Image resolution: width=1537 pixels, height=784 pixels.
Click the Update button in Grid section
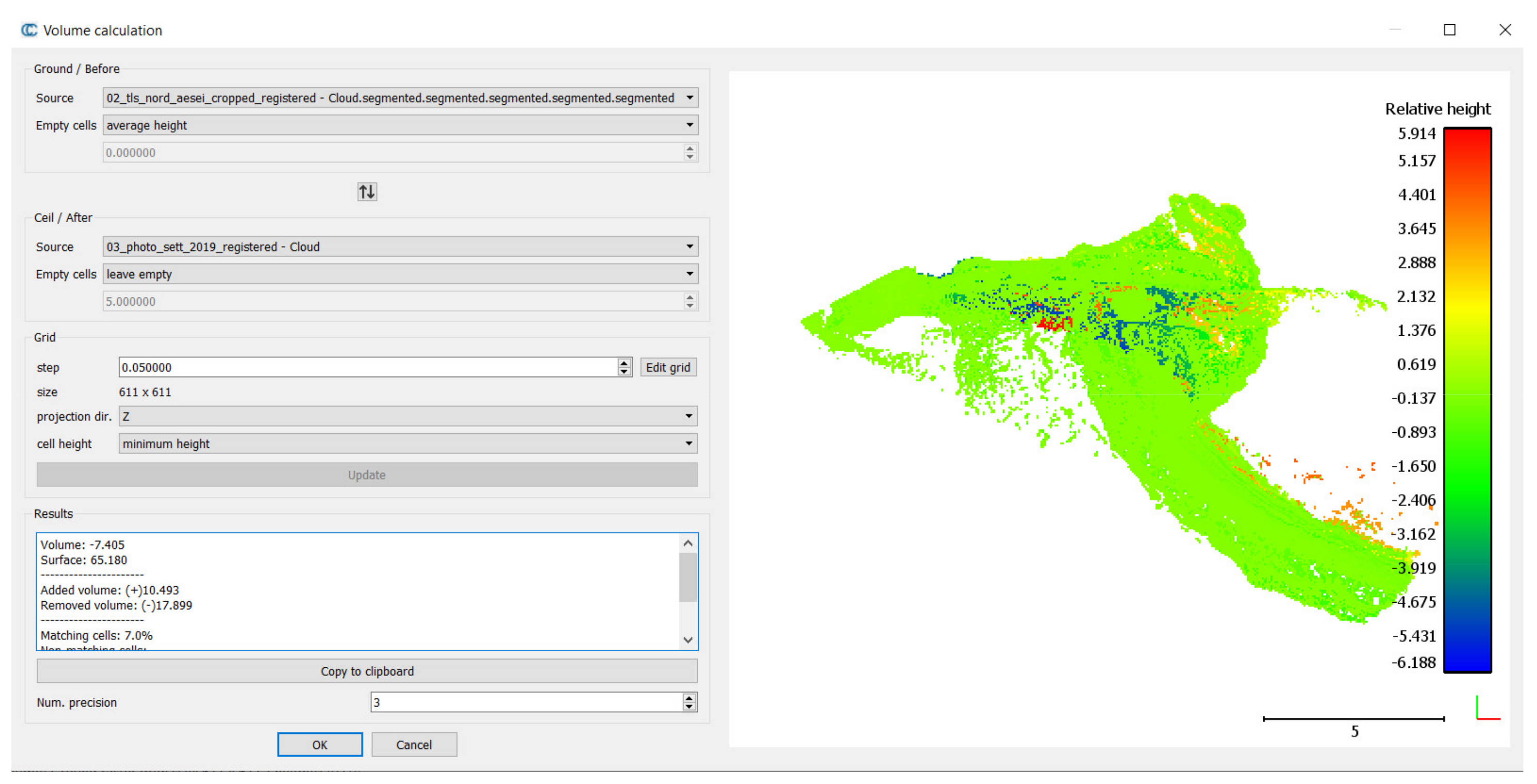click(x=366, y=474)
